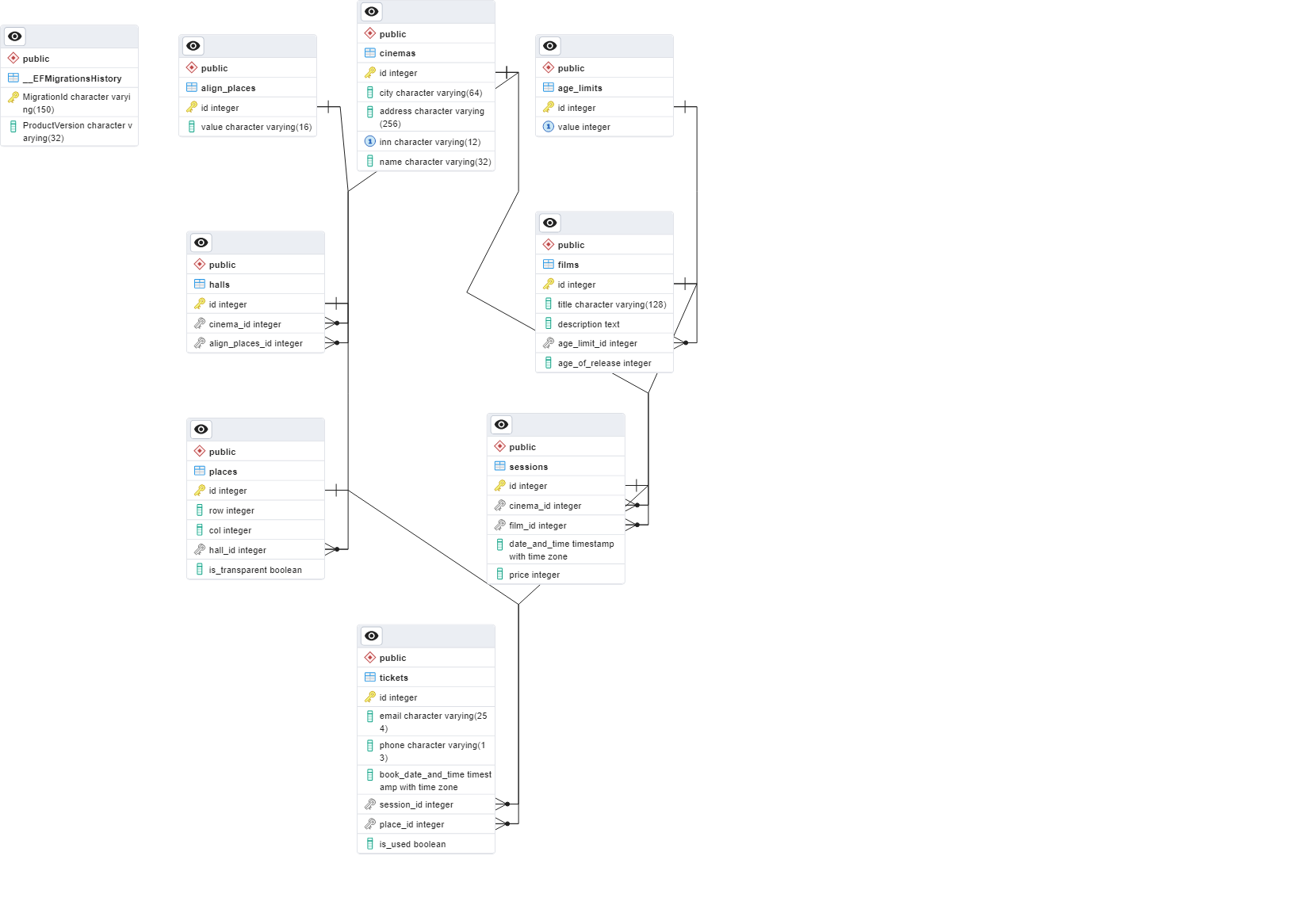Select 'ProductVersion character varying(32)' row
1316x913 pixels.
click(69, 132)
